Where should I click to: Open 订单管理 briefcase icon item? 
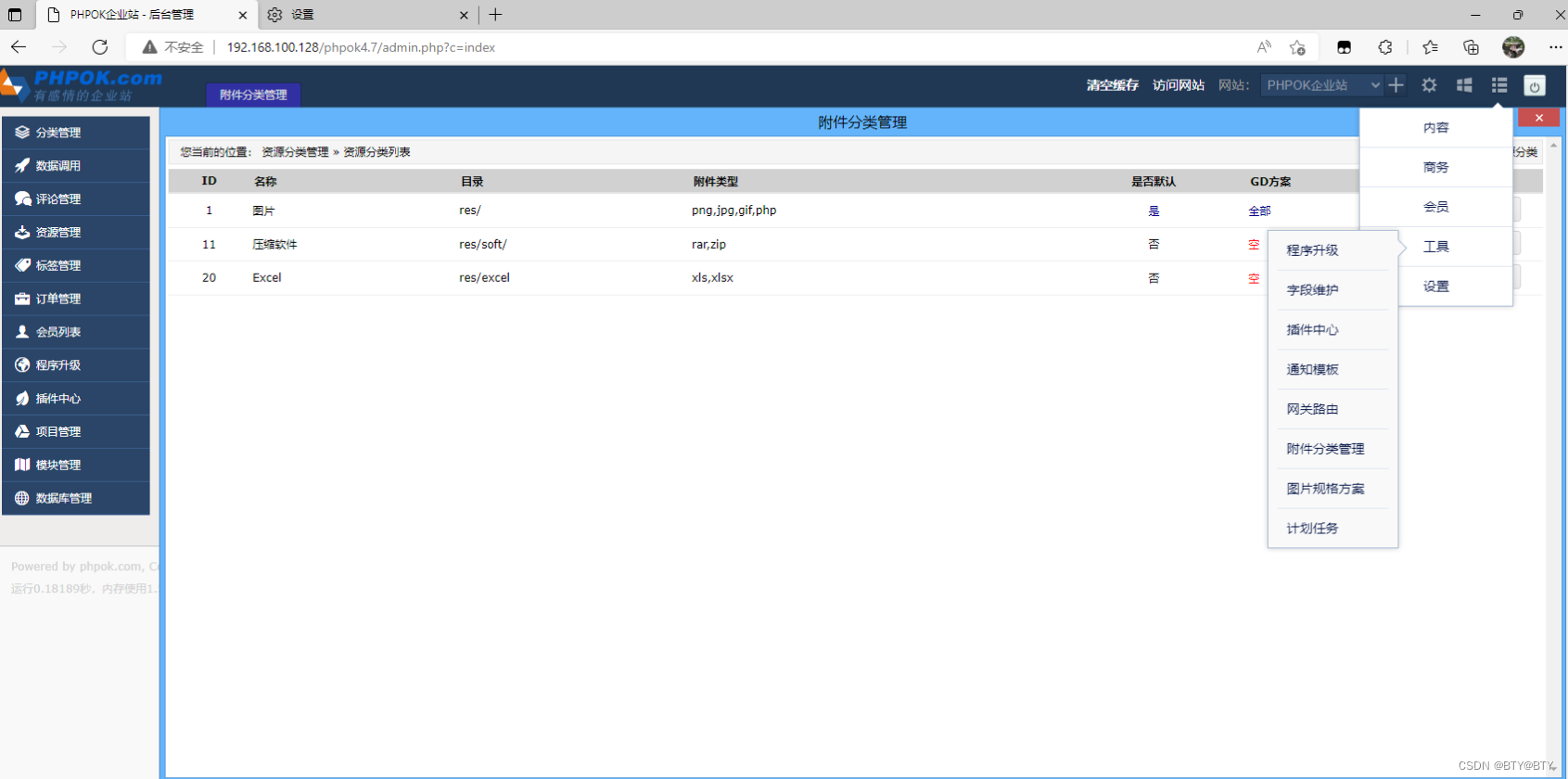(75, 299)
